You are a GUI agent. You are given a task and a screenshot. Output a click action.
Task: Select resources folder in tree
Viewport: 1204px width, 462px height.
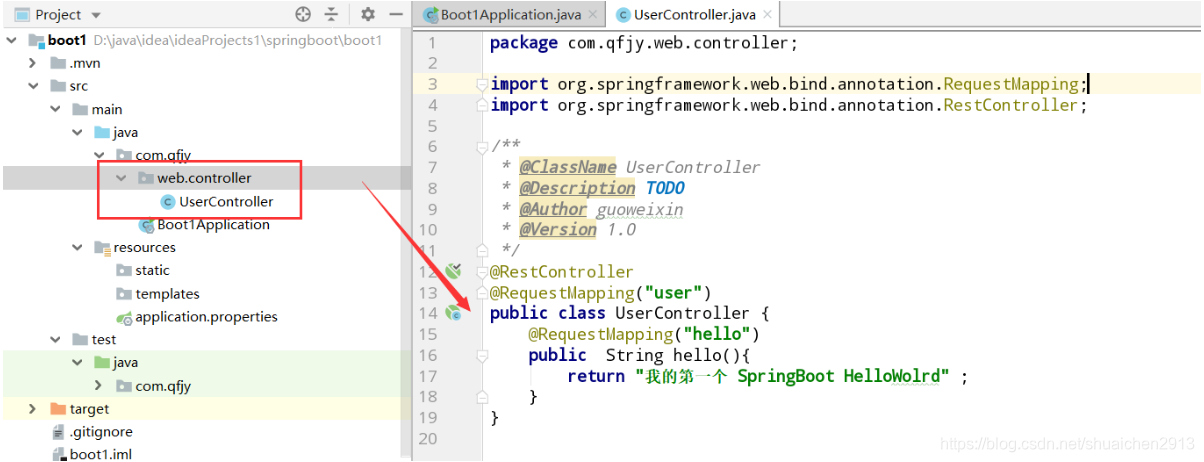144,247
